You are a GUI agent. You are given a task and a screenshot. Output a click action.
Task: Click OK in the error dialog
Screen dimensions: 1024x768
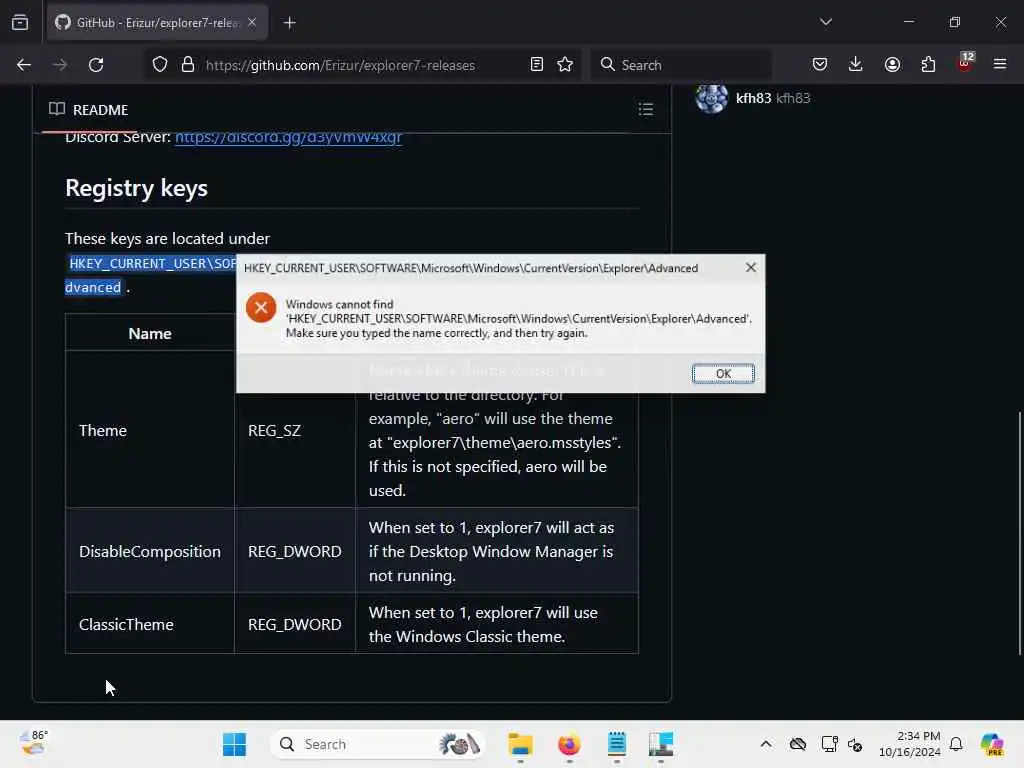(x=723, y=374)
